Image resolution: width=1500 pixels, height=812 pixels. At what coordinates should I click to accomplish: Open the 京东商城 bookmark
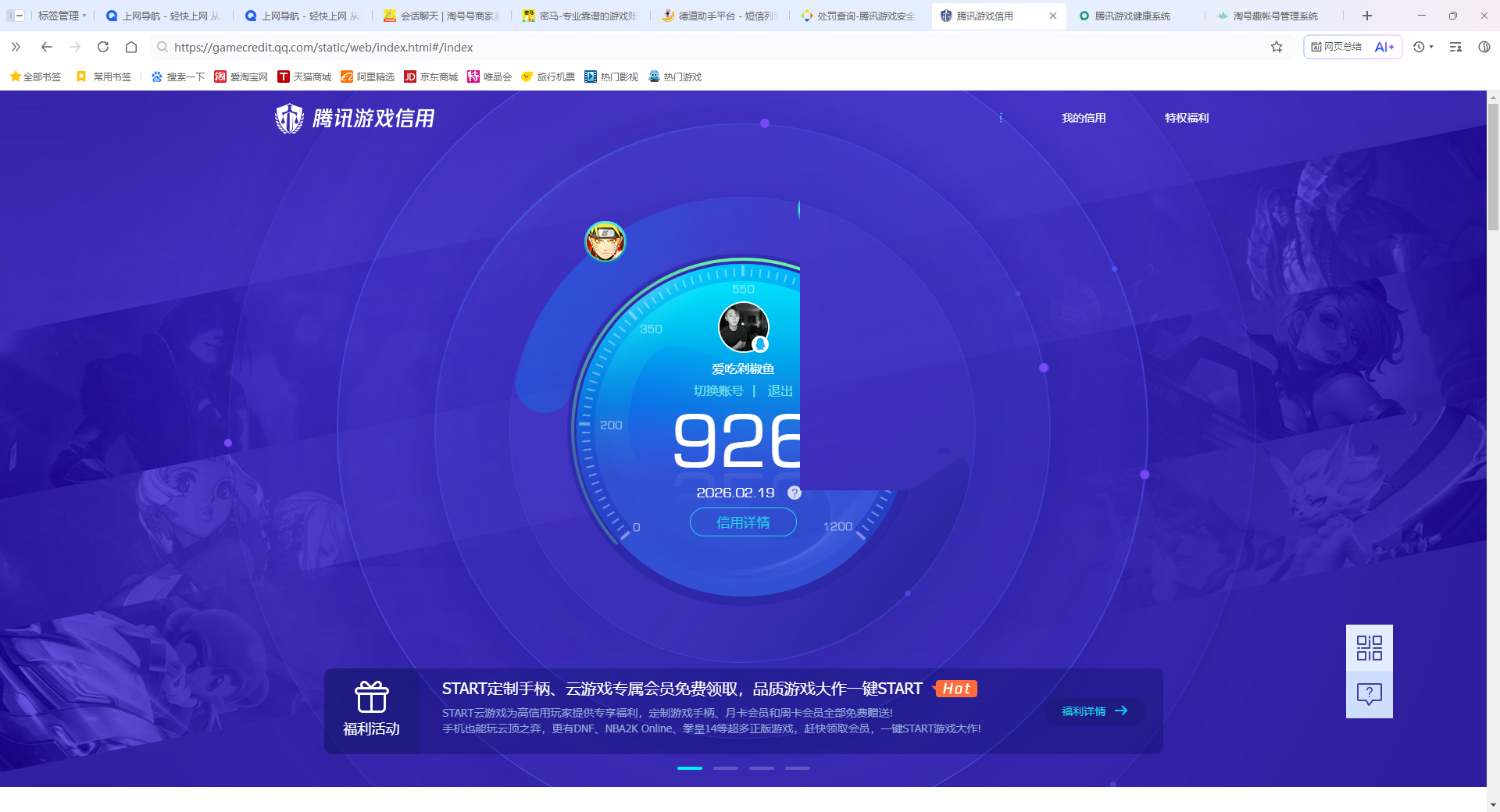coord(430,77)
